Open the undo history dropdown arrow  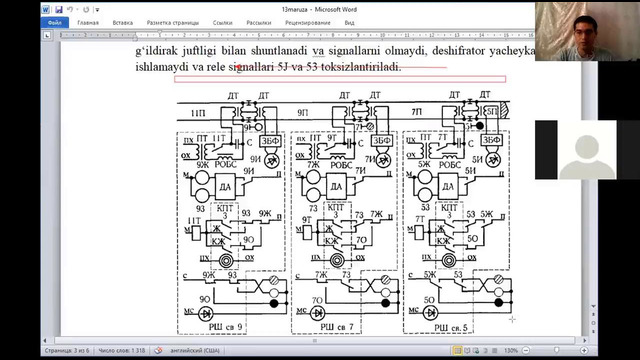pyautogui.click(x=77, y=9)
